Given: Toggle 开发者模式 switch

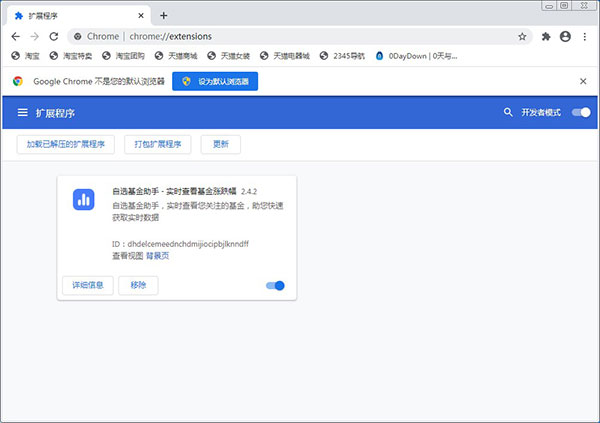Looking at the screenshot, I should [x=581, y=112].
